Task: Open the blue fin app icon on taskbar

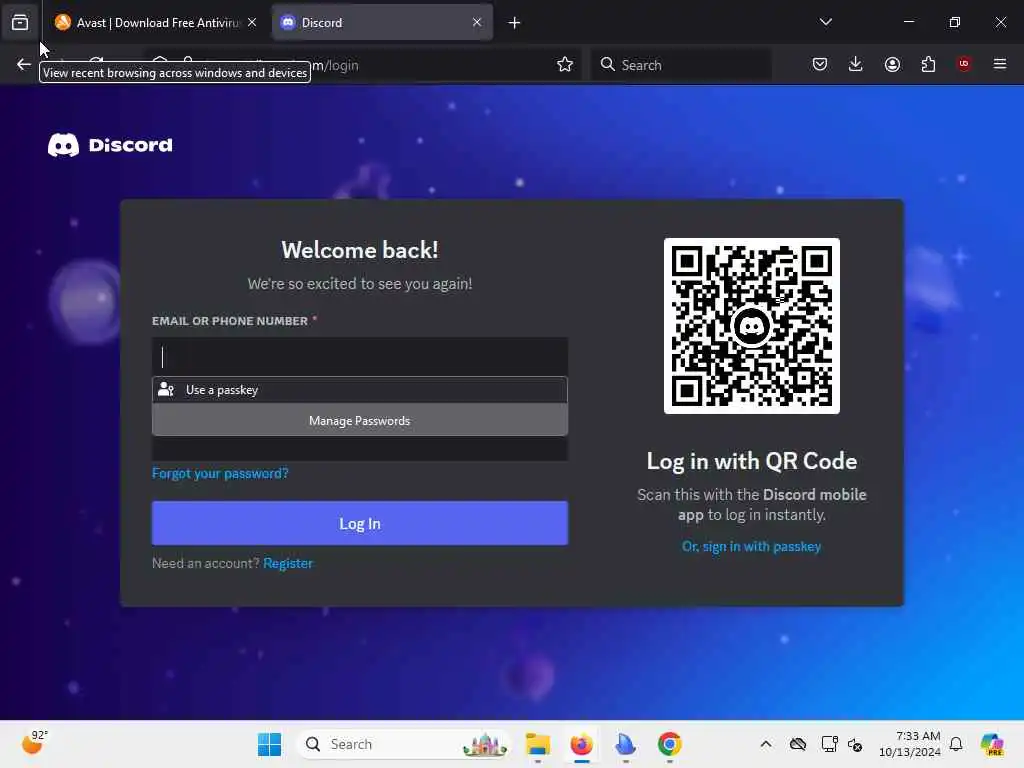Action: click(625, 744)
